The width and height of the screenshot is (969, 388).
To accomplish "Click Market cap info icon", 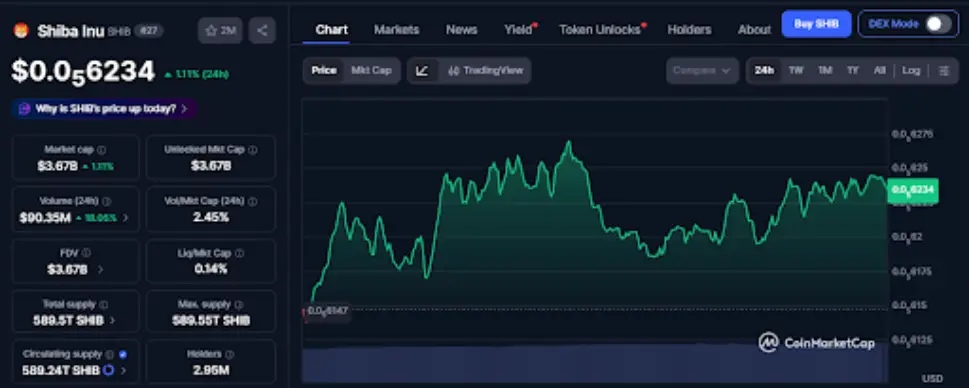I will coord(102,150).
